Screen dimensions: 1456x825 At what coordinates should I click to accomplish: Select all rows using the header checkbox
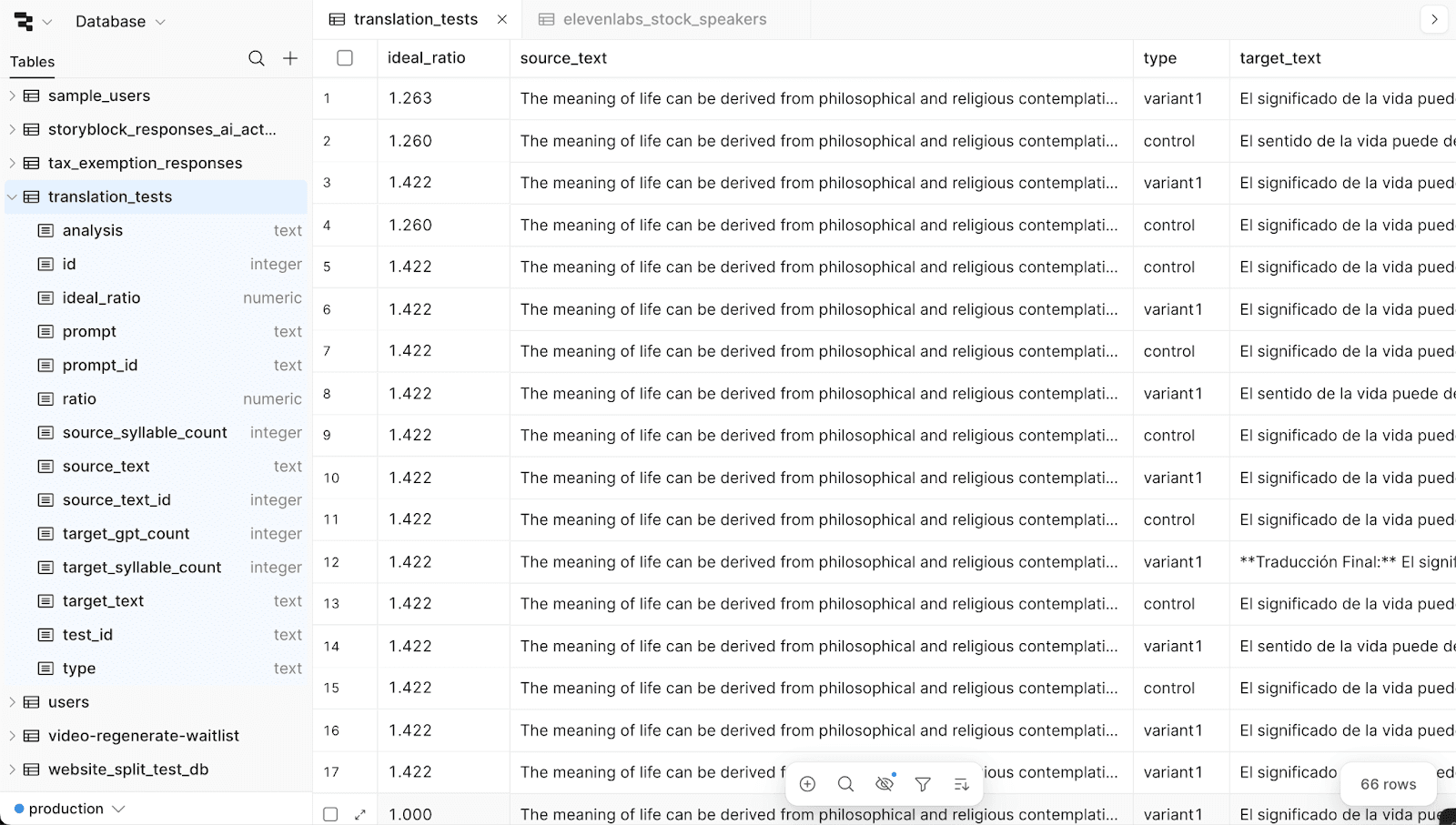[345, 57]
